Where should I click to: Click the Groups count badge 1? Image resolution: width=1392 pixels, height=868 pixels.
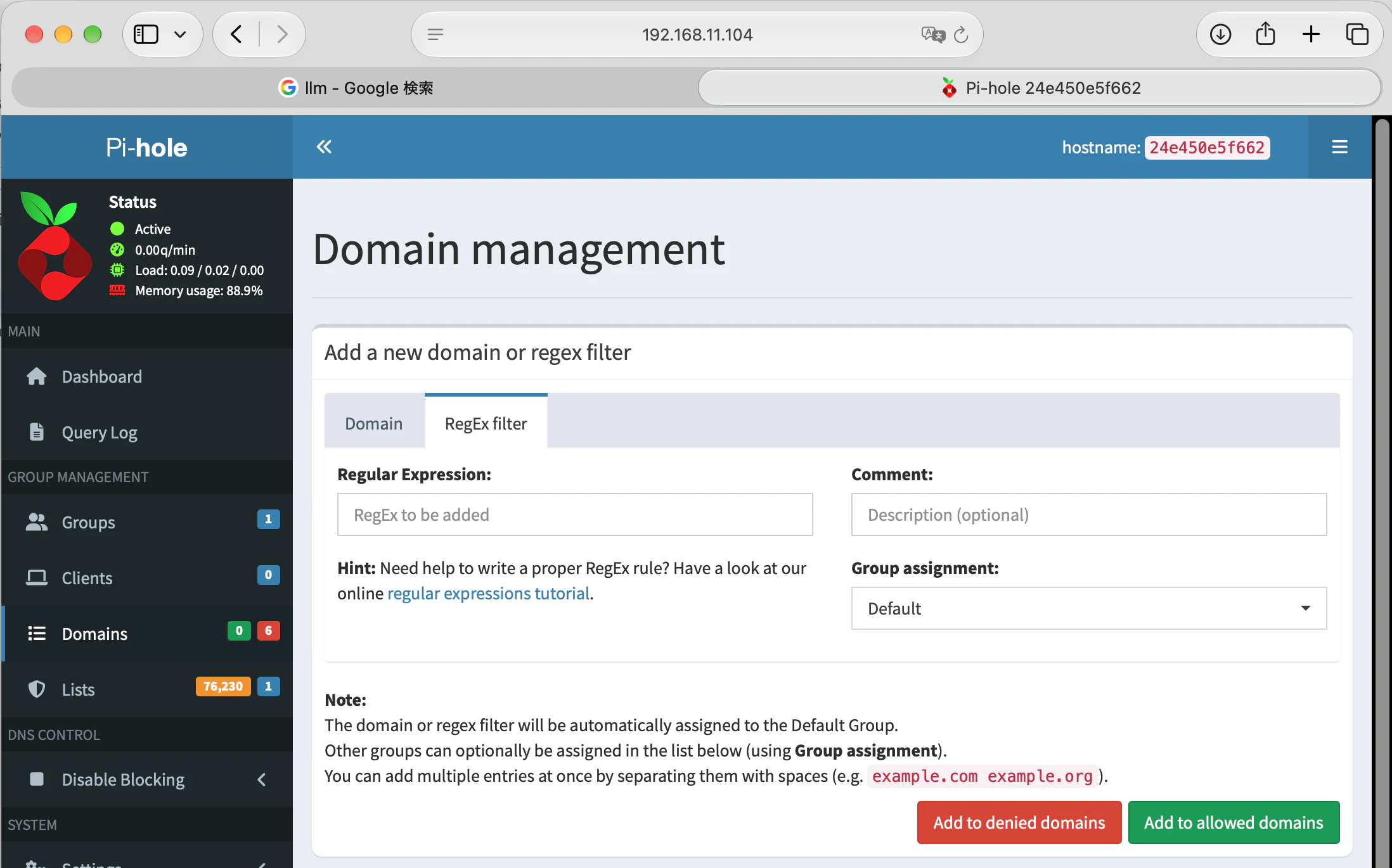point(268,520)
